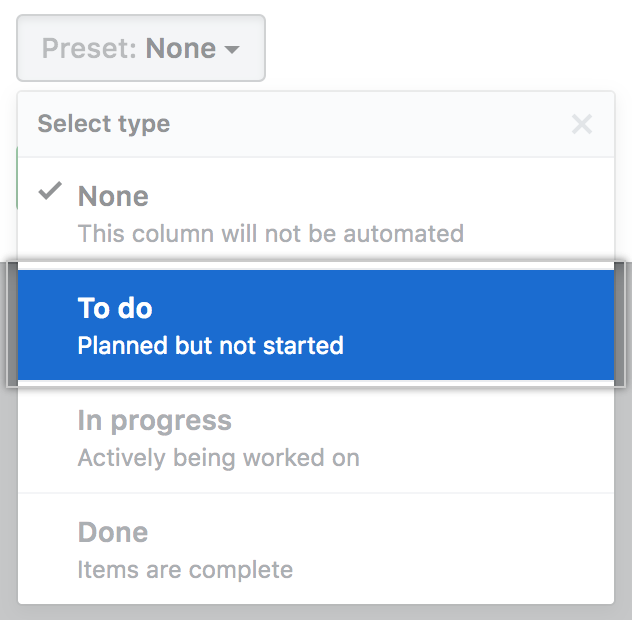Click the Select type header title
Viewport: 632px width, 620px height.
click(x=104, y=124)
